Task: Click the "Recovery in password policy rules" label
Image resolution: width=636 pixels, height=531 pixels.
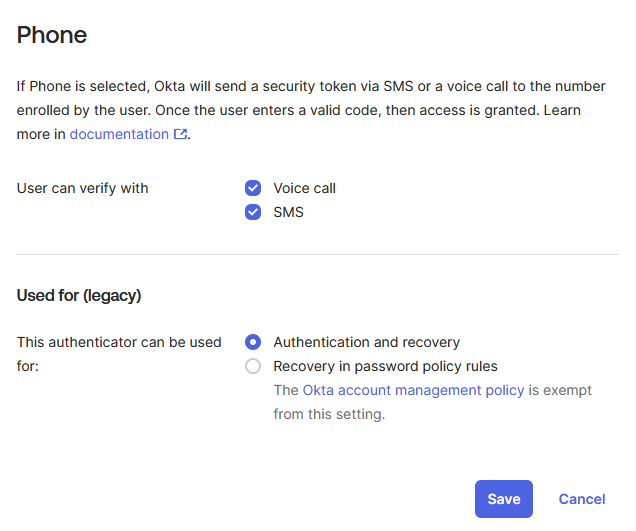Action: (385, 366)
